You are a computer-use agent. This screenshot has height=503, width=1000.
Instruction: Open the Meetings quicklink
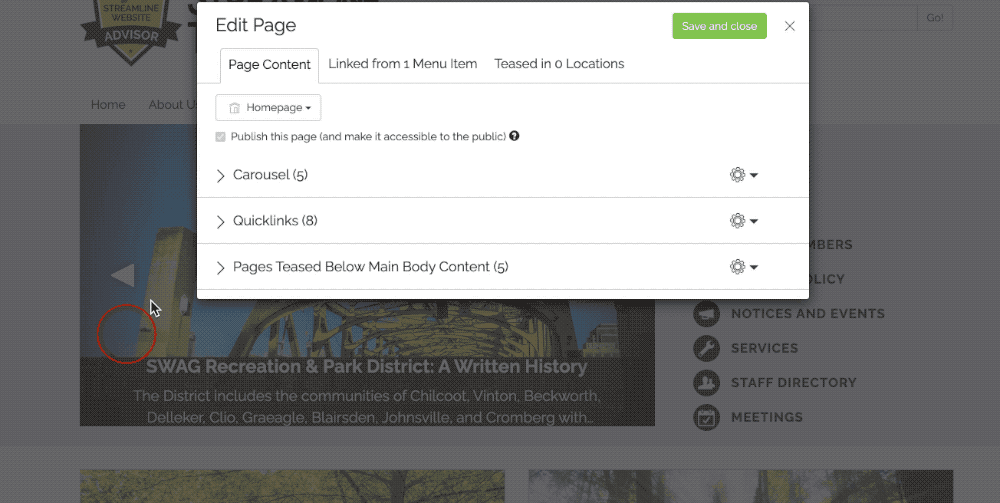point(767,417)
